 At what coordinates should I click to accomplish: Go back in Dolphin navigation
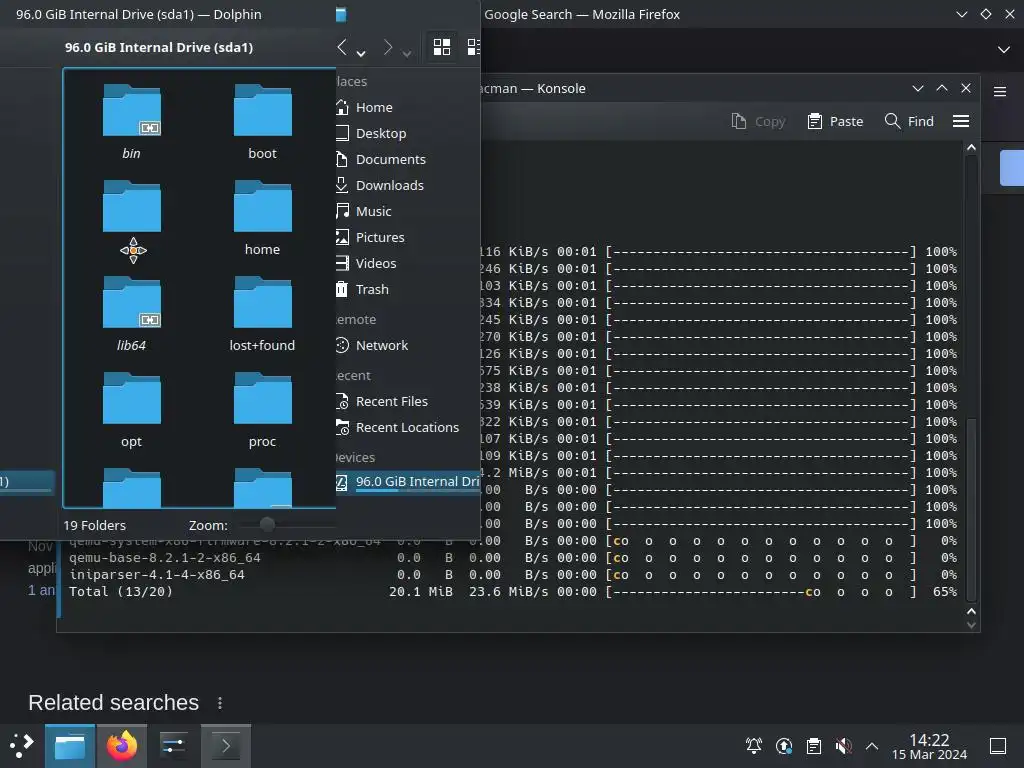(342, 47)
